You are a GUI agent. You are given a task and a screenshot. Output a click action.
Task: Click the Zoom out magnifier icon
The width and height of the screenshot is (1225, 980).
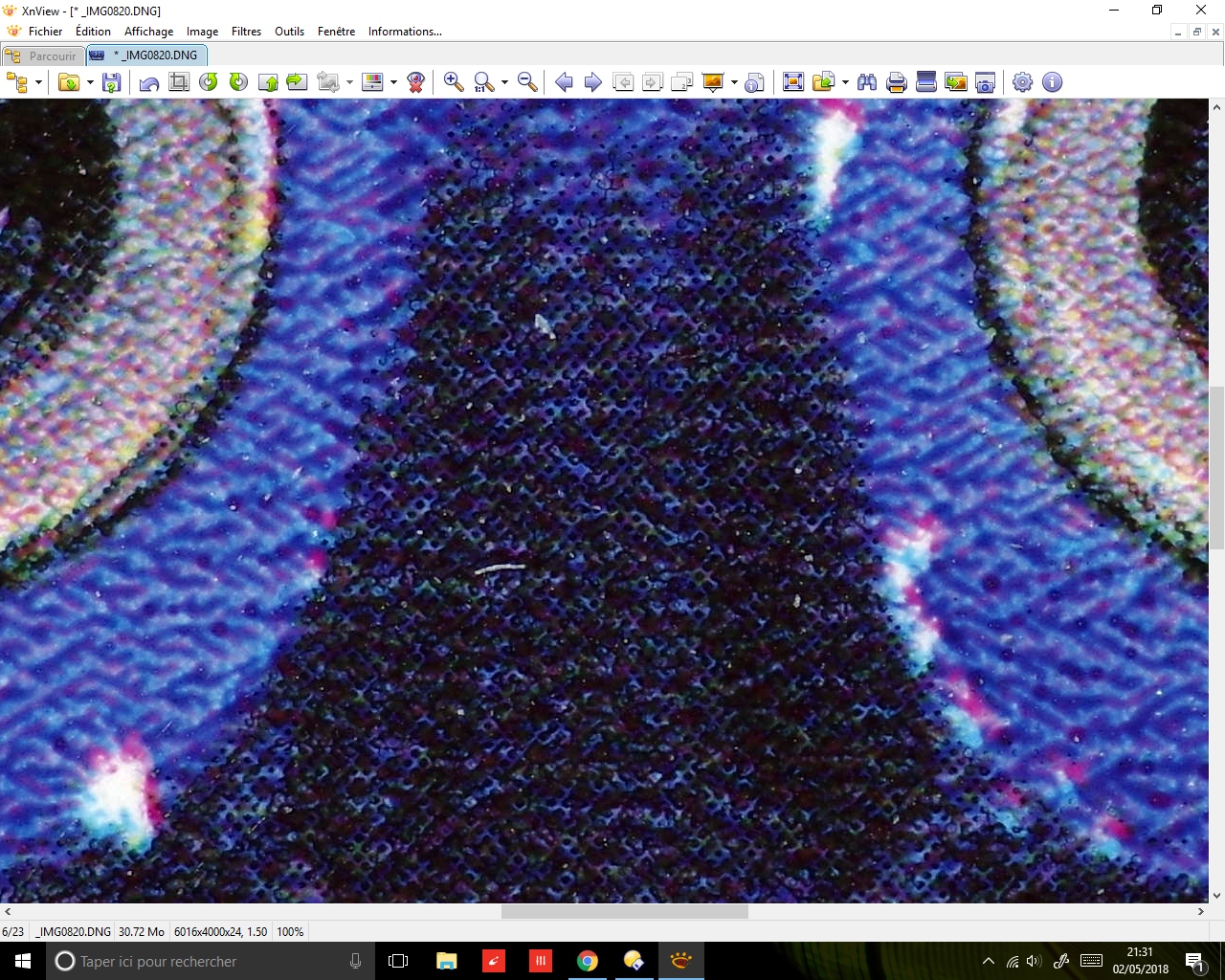tap(527, 82)
